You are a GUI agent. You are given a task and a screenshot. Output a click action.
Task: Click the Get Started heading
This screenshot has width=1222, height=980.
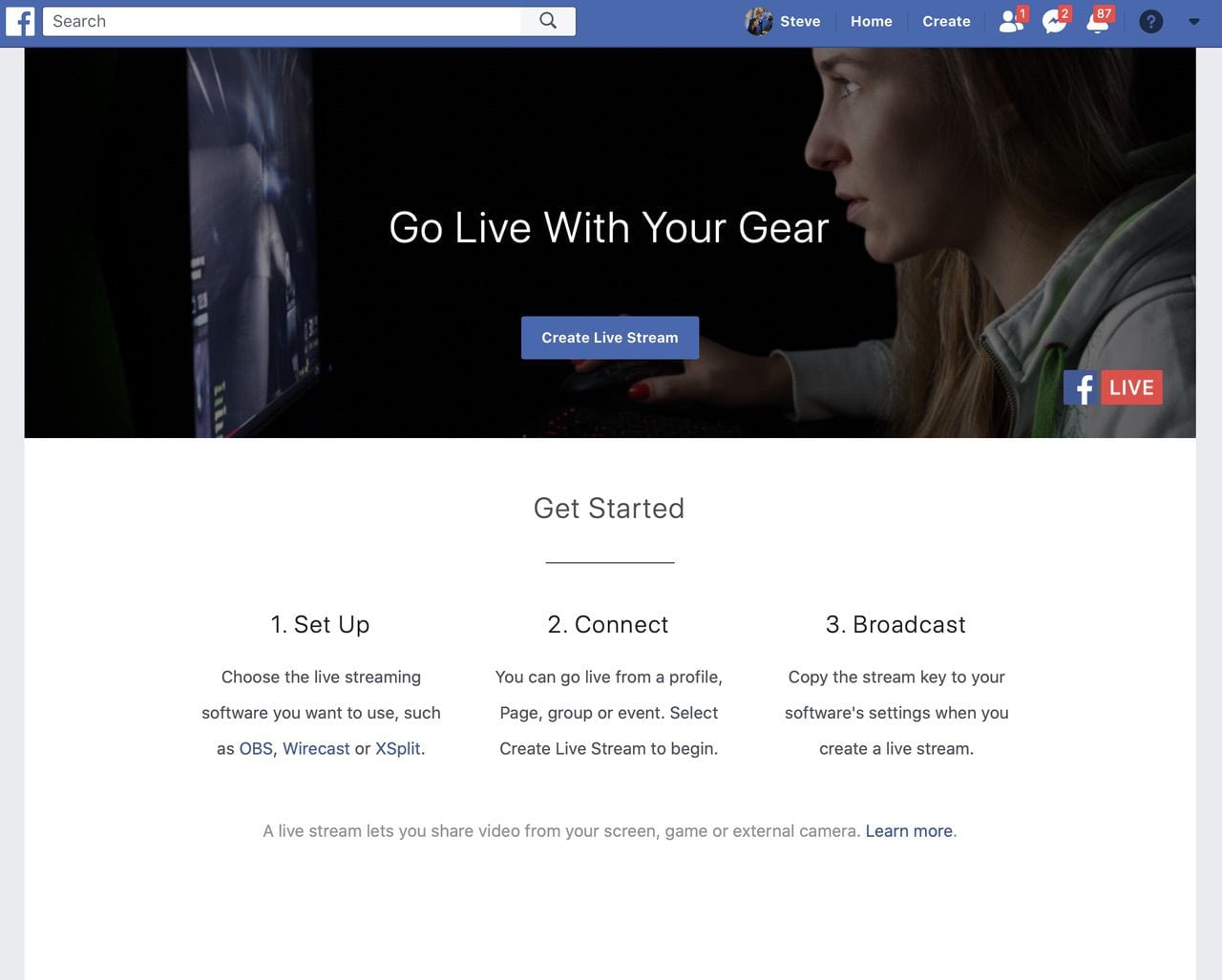[x=609, y=509]
